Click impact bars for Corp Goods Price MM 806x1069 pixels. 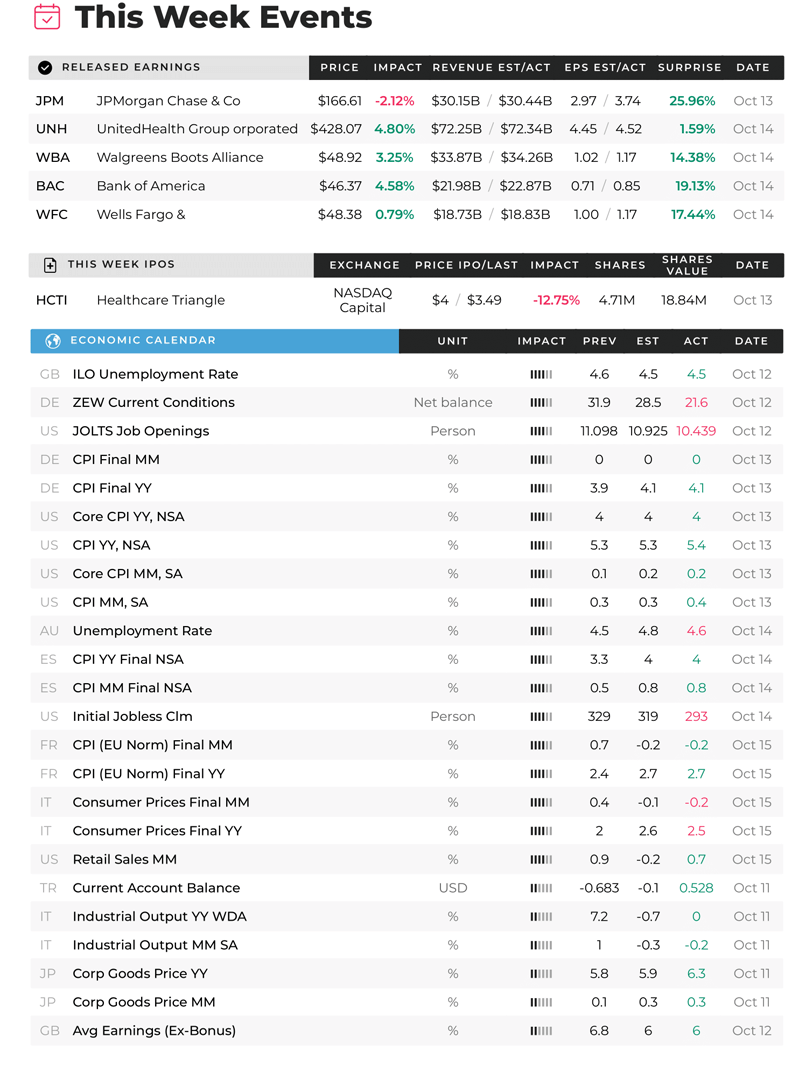541,1003
